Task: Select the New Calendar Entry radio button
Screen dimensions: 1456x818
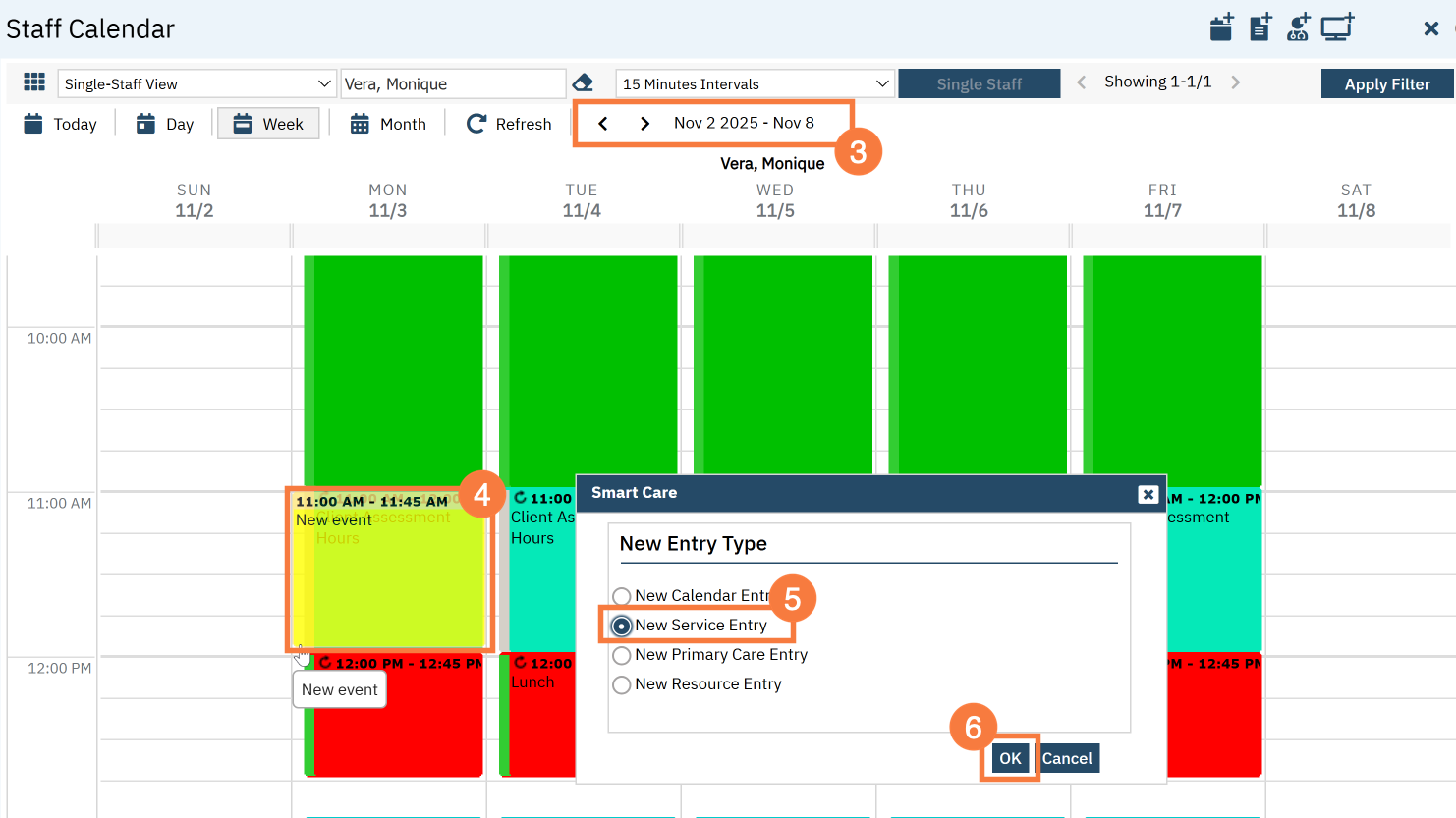Action: [x=622, y=596]
